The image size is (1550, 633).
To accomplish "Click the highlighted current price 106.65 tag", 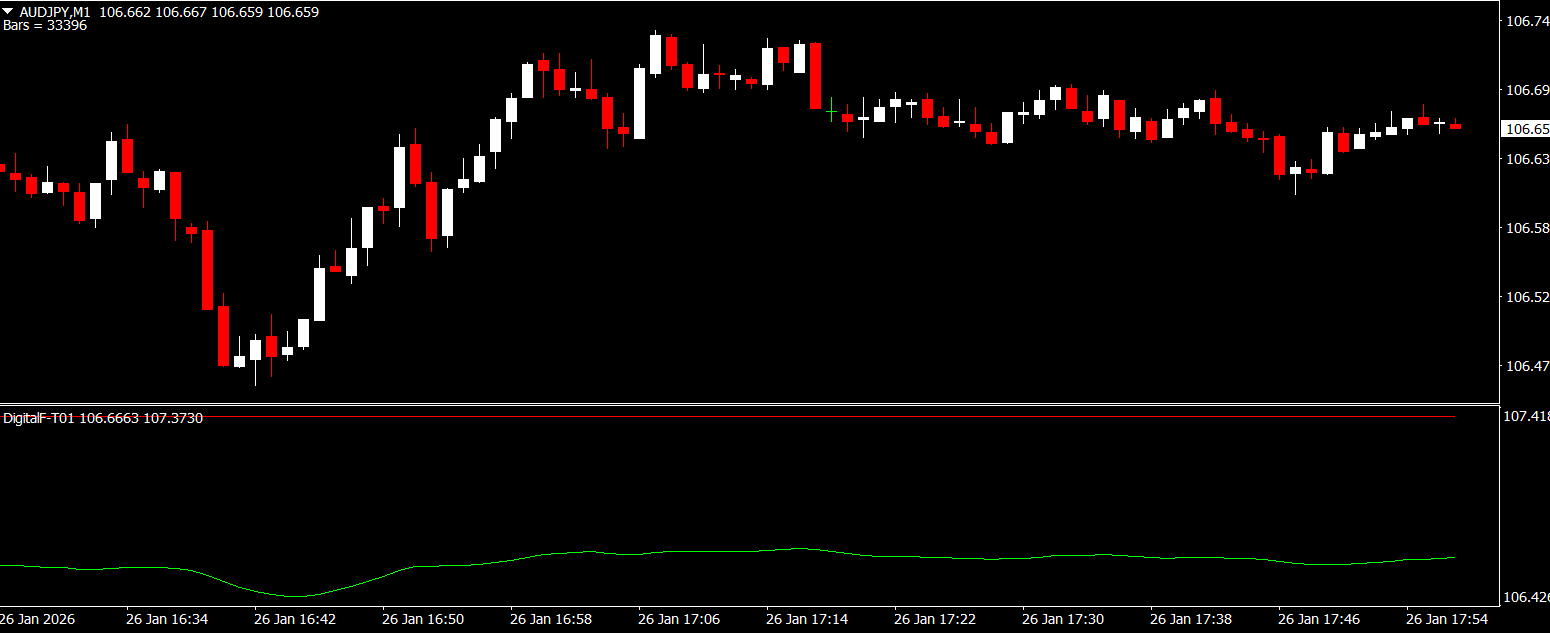I will point(1525,129).
